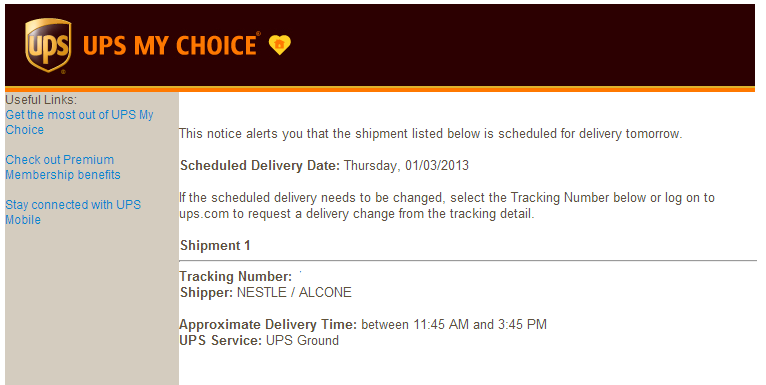Click the Shipper label
The image size is (766, 385).
pyautogui.click(x=206, y=293)
